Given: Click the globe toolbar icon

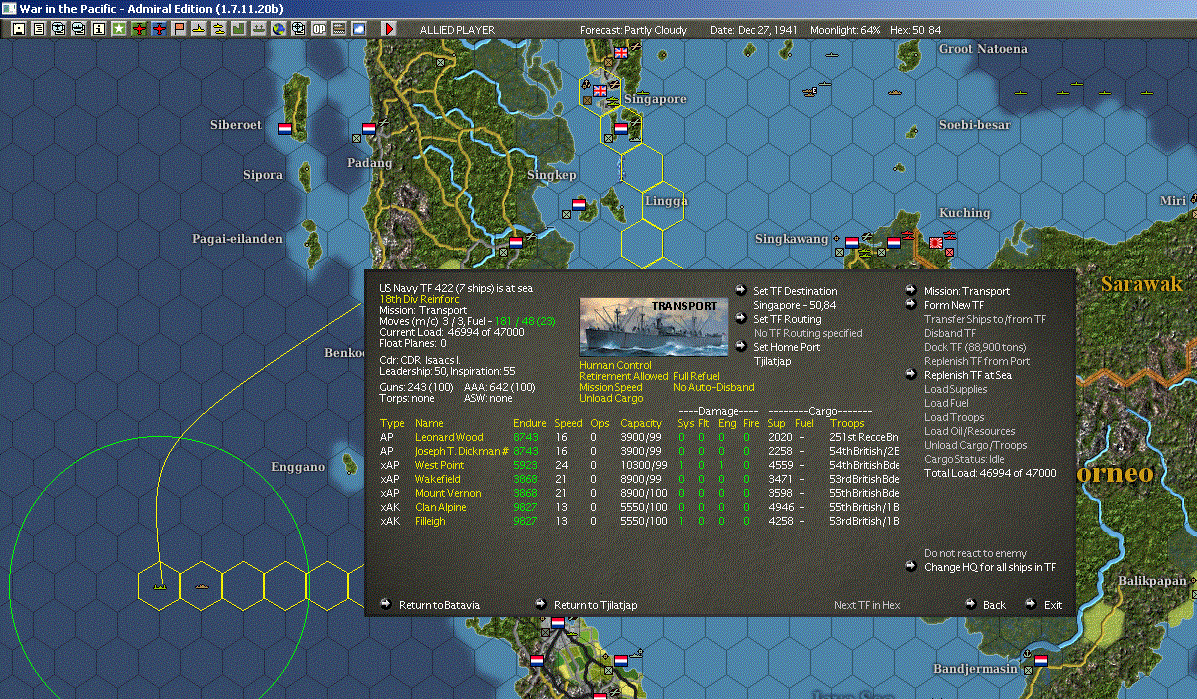Looking at the screenshot, I should (x=279, y=29).
